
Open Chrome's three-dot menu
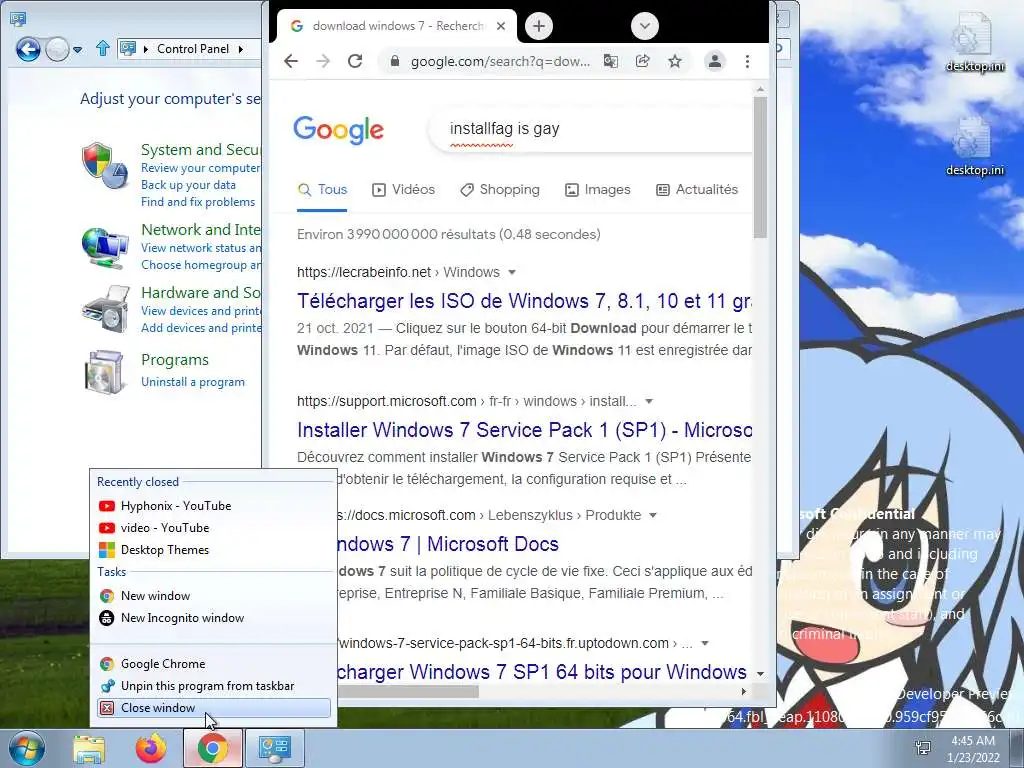point(747,61)
